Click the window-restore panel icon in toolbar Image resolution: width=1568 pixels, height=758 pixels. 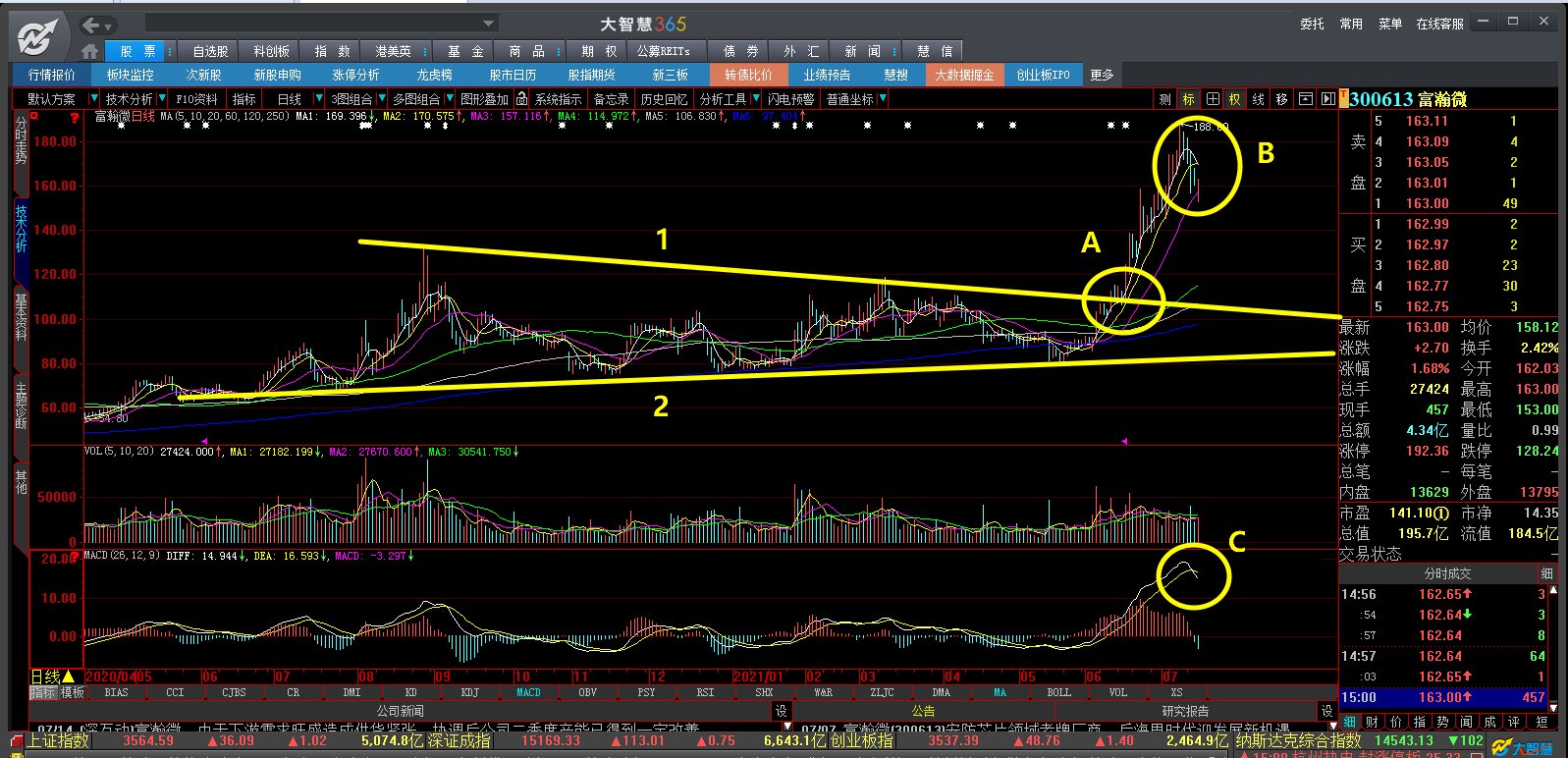(x=1306, y=99)
